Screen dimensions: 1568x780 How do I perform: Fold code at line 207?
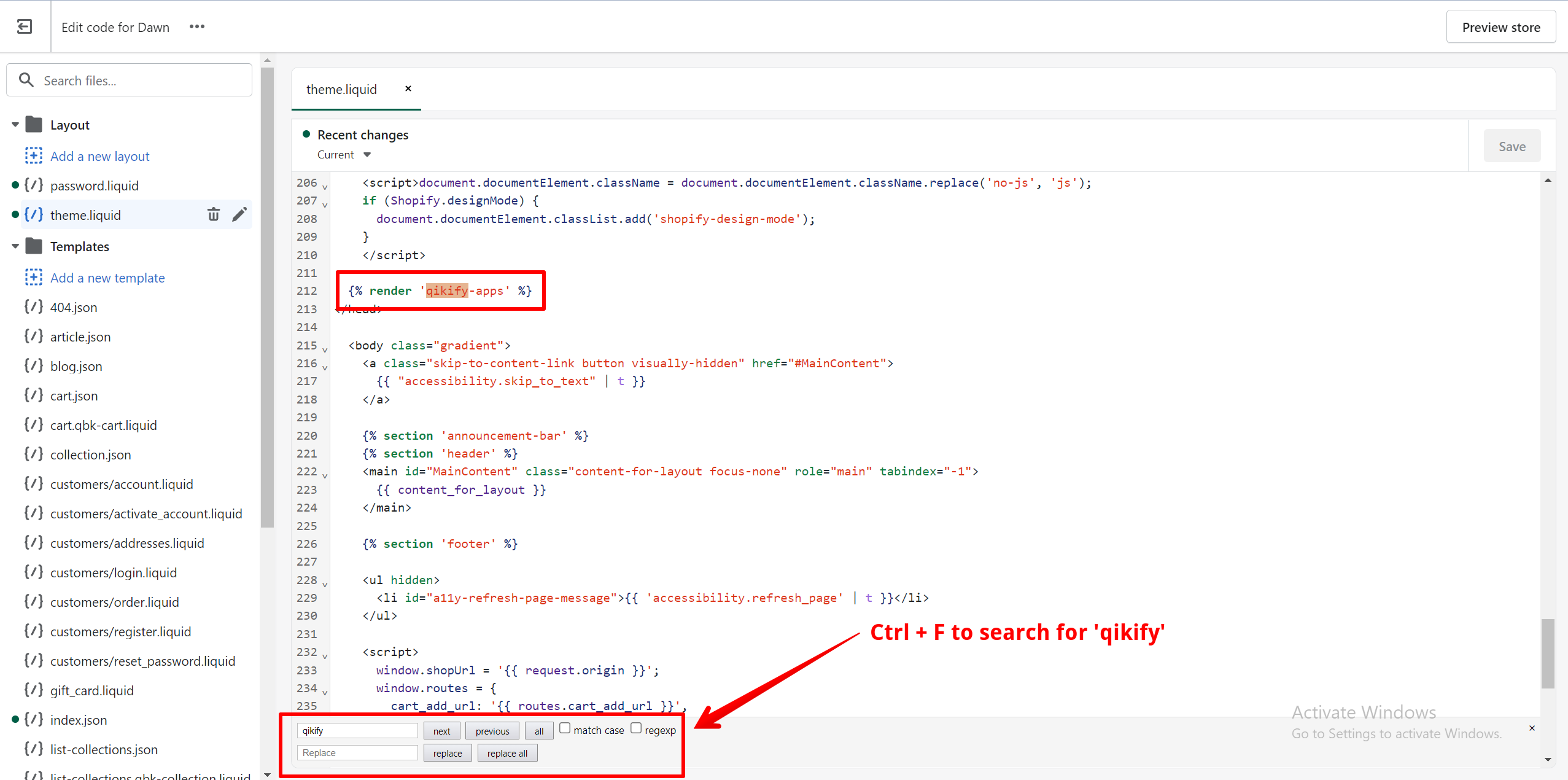click(325, 205)
